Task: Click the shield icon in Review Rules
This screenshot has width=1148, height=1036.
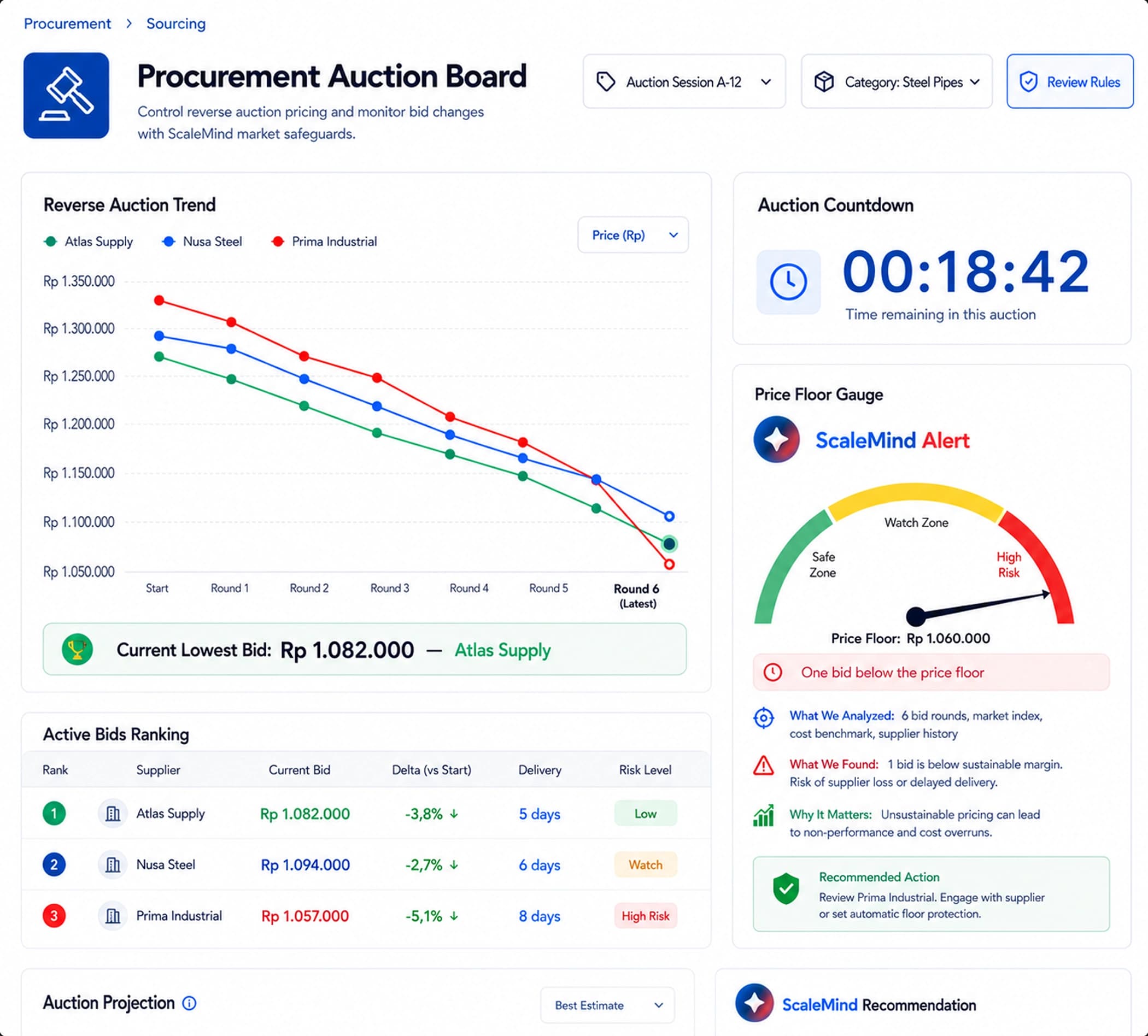Action: pos(1028,82)
